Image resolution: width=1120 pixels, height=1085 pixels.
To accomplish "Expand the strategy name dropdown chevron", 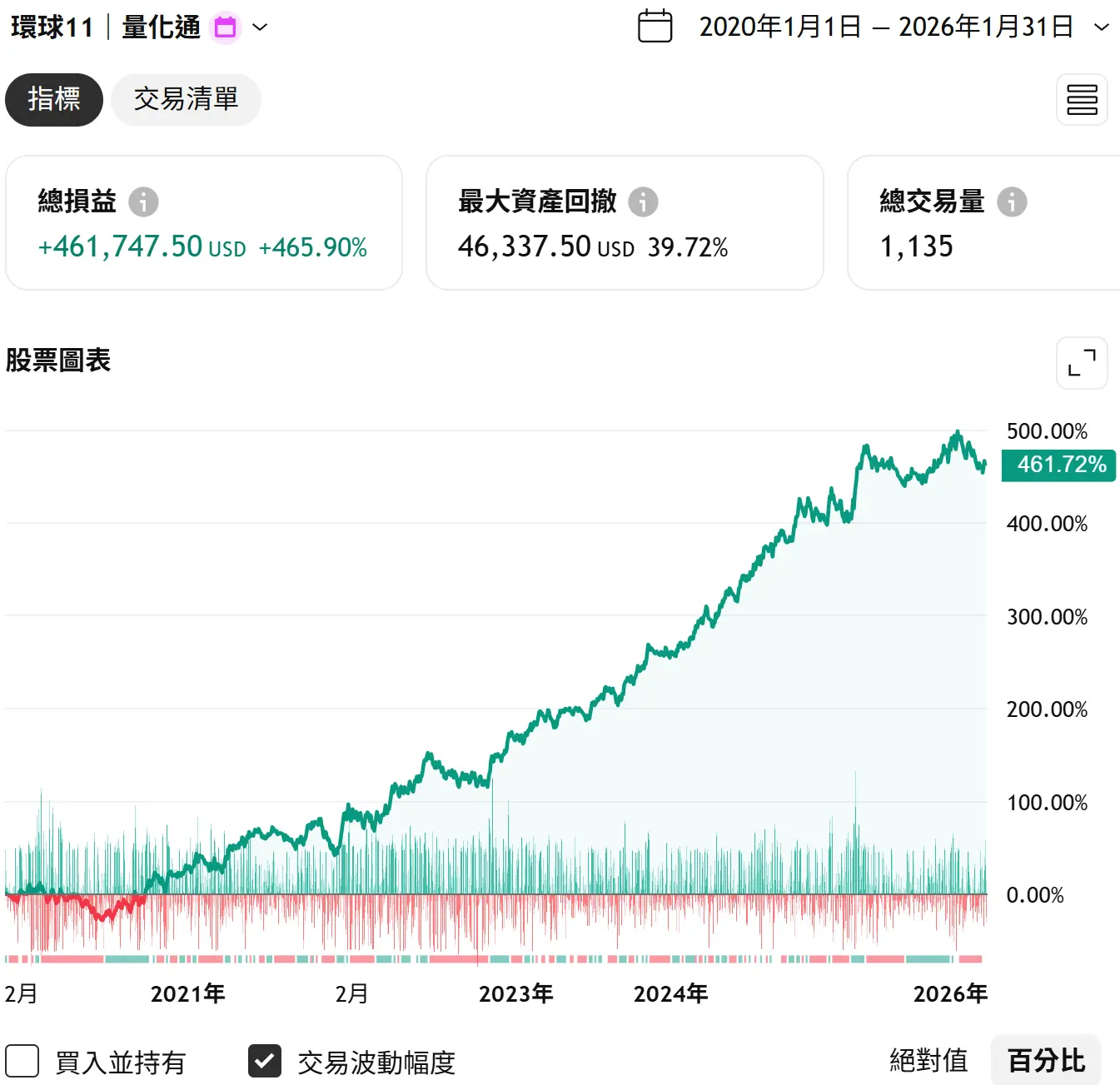I will coord(260,27).
